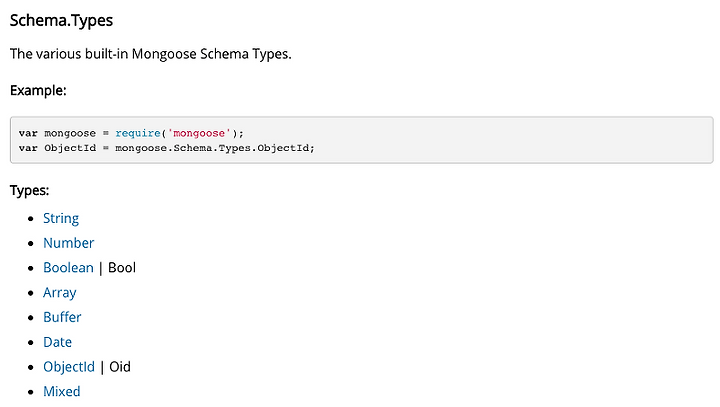Image resolution: width=720 pixels, height=407 pixels.
Task: Click the Schema.Types heading
Action: 61,21
